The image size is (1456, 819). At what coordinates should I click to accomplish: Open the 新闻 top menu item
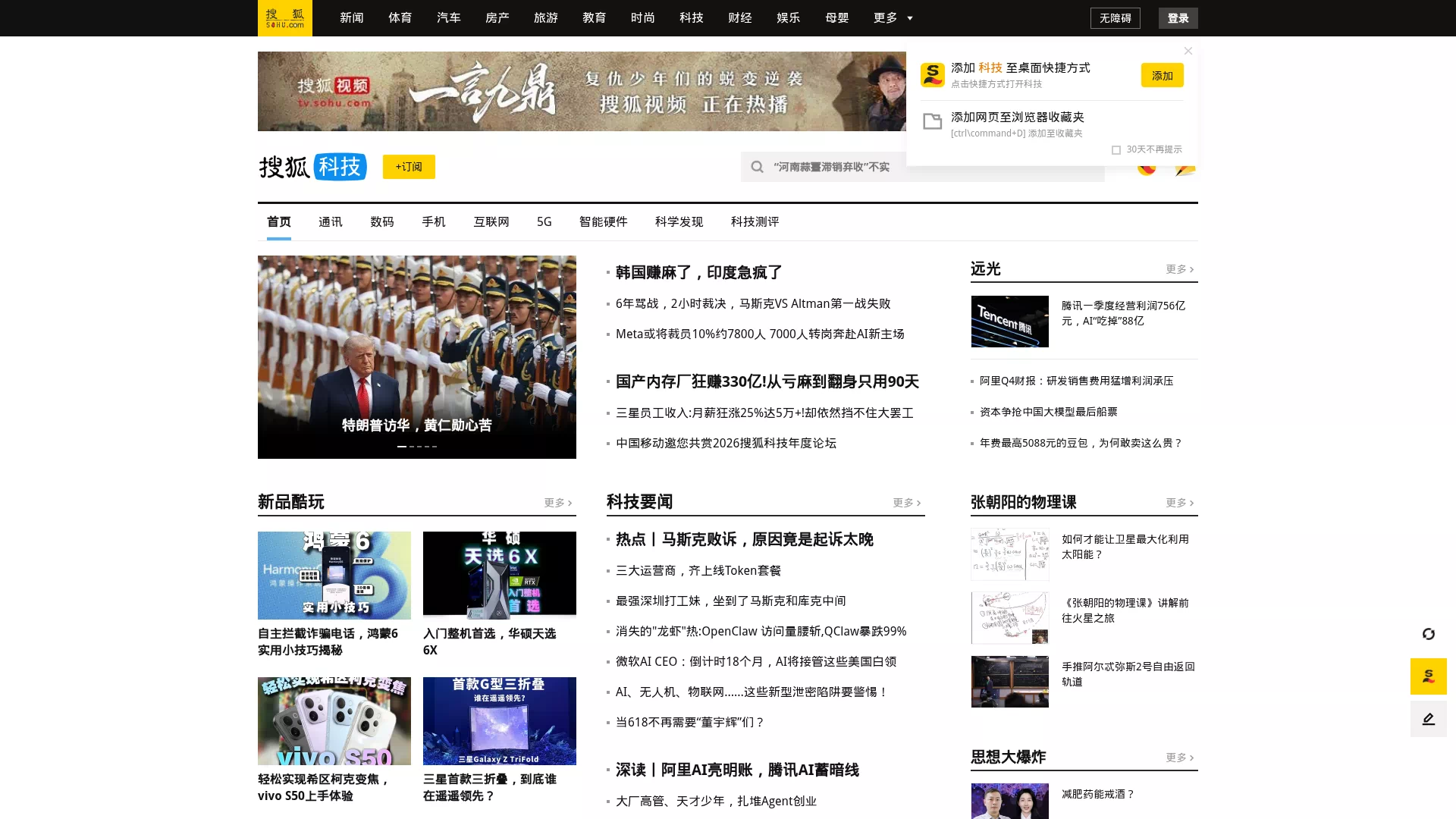(x=352, y=18)
